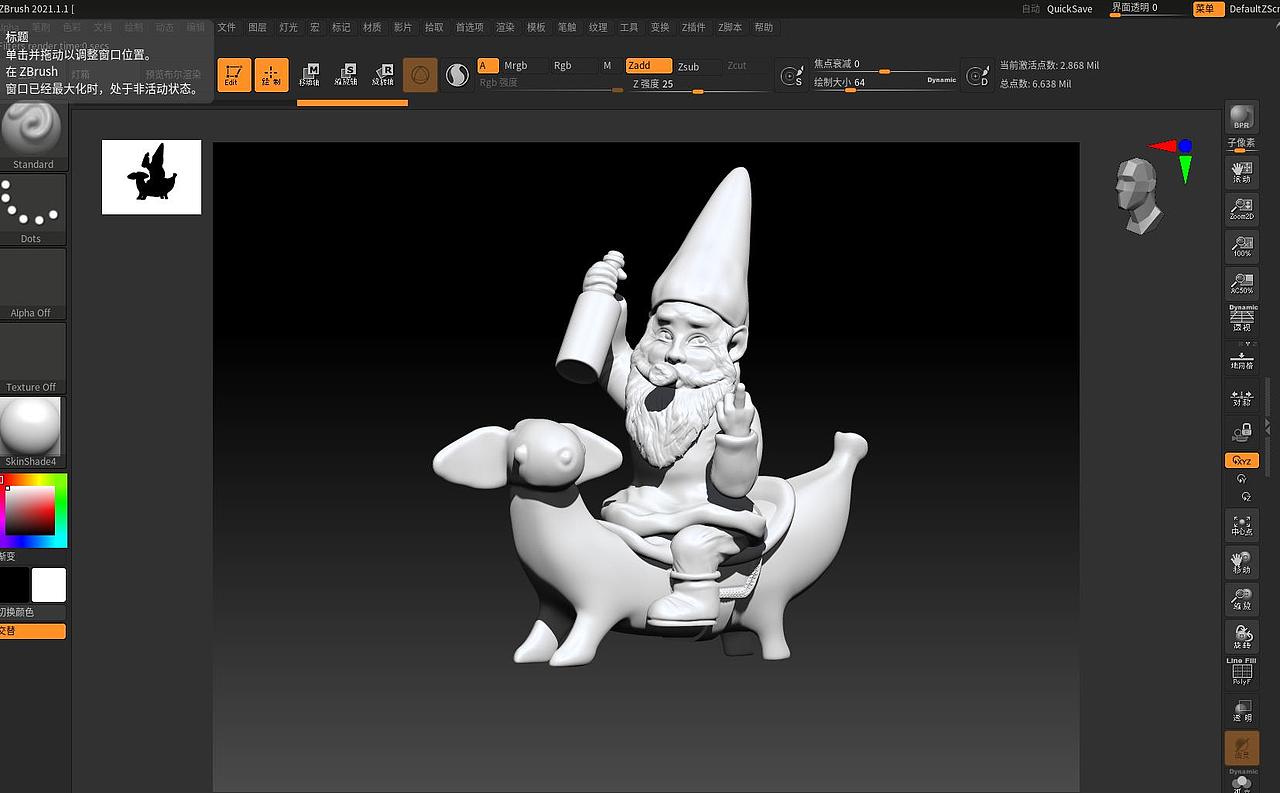Viewport: 1280px width, 793px height.
Task: Enable M material-only mode
Action: (609, 66)
